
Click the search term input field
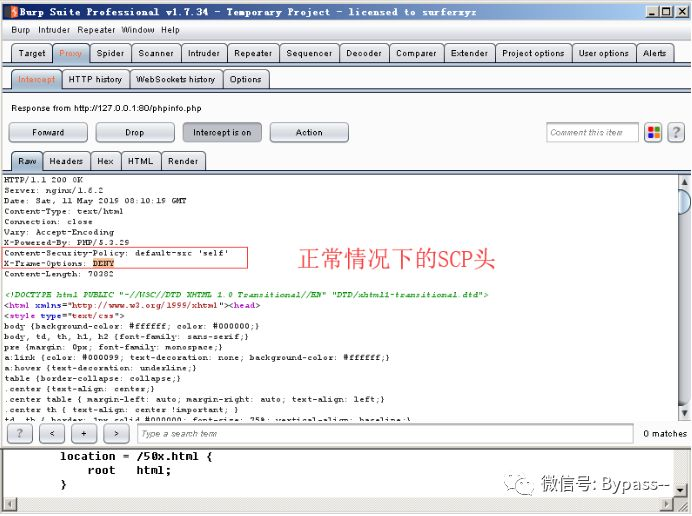tap(385, 433)
